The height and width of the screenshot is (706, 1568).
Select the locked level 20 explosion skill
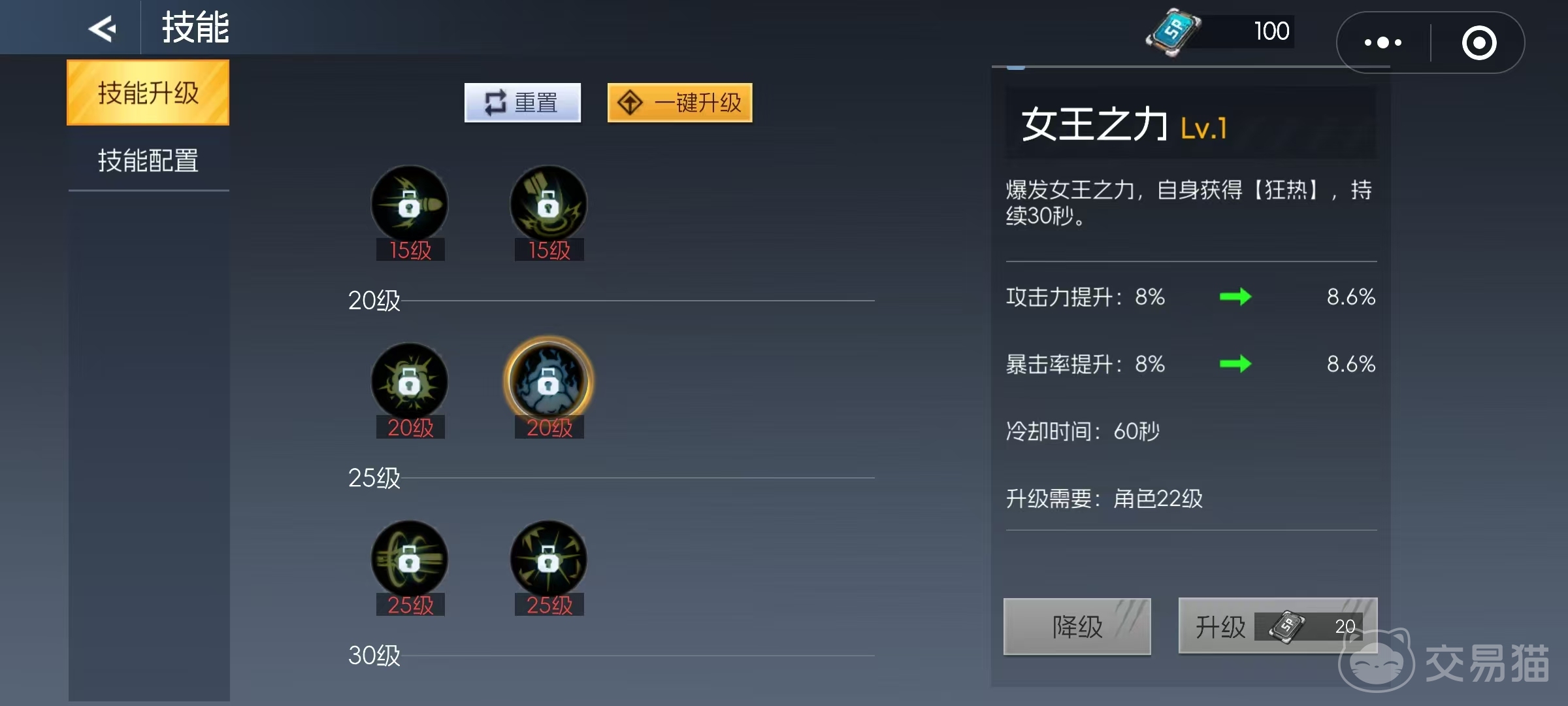pos(410,382)
